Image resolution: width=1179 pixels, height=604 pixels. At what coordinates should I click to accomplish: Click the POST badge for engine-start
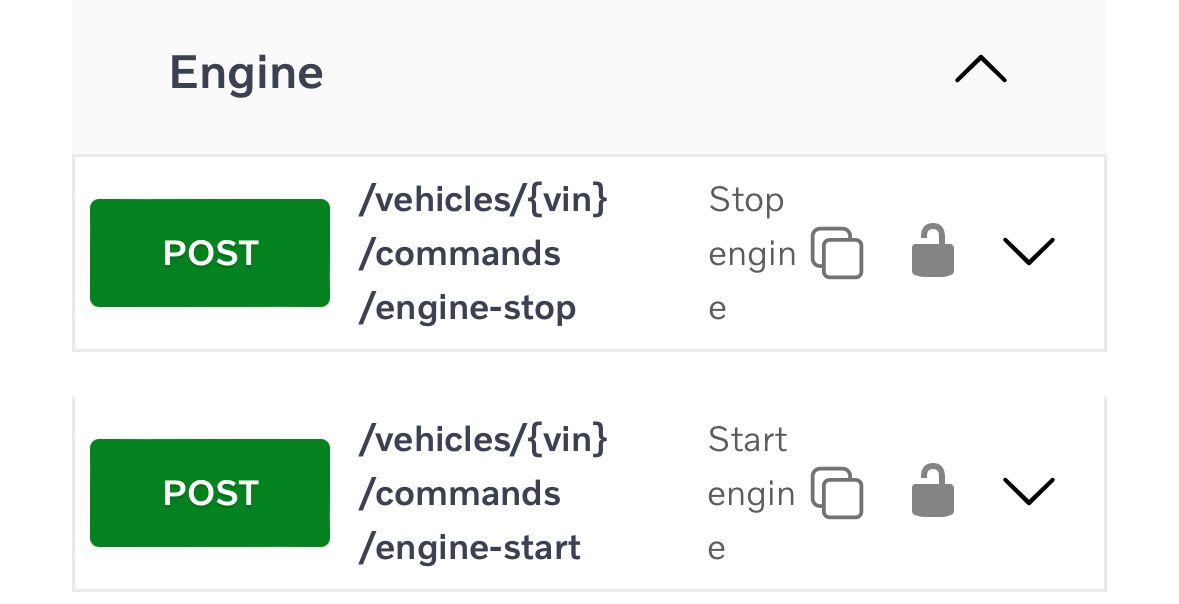point(209,493)
